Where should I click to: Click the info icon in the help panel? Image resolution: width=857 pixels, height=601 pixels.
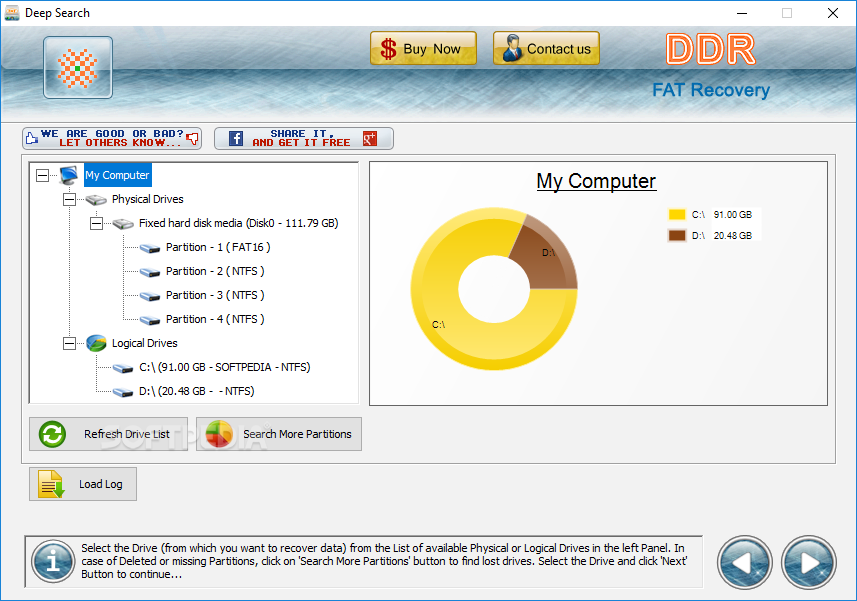53,561
